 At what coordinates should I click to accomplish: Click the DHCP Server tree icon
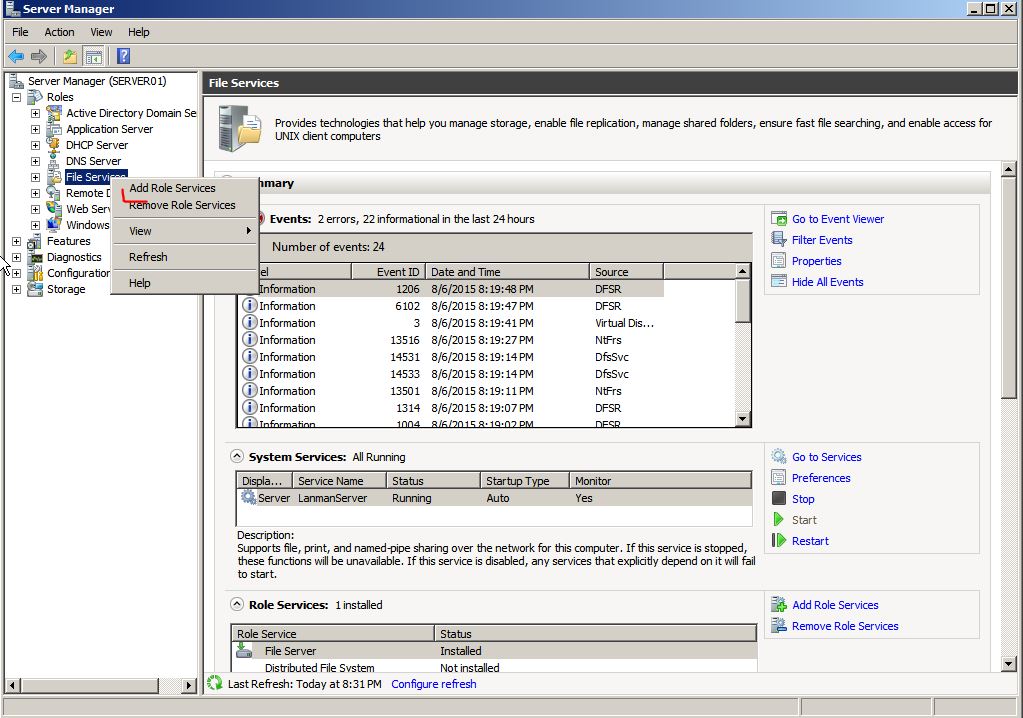tap(54, 145)
